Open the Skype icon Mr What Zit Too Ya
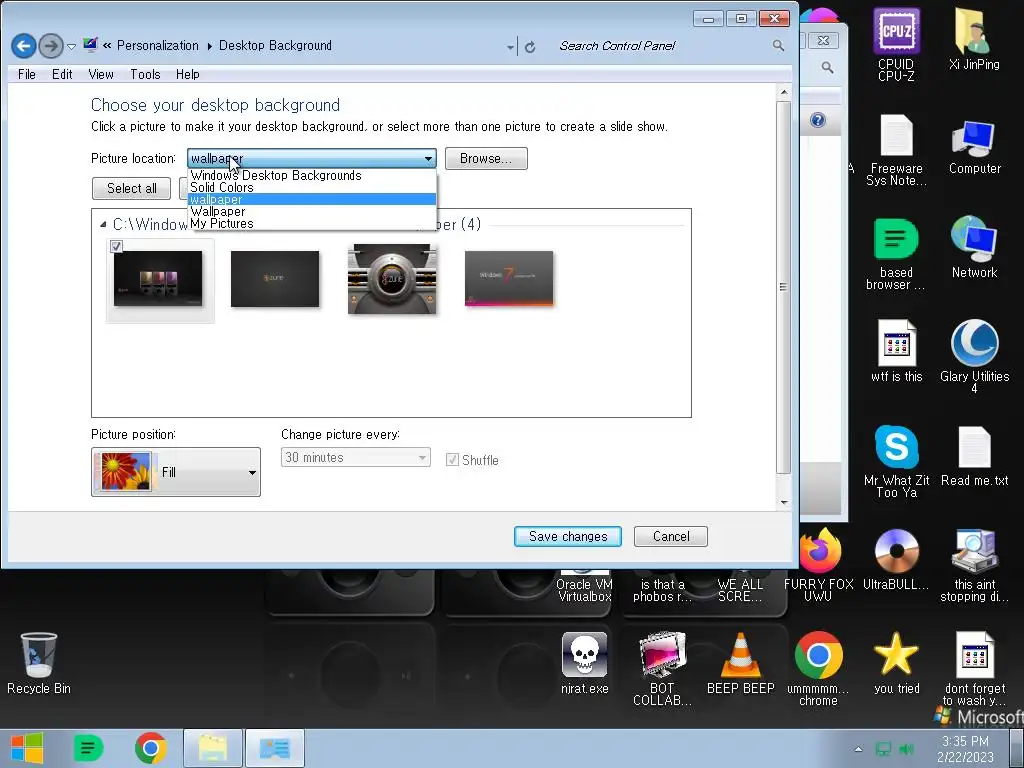Screen dimensions: 1024x768 896,461
